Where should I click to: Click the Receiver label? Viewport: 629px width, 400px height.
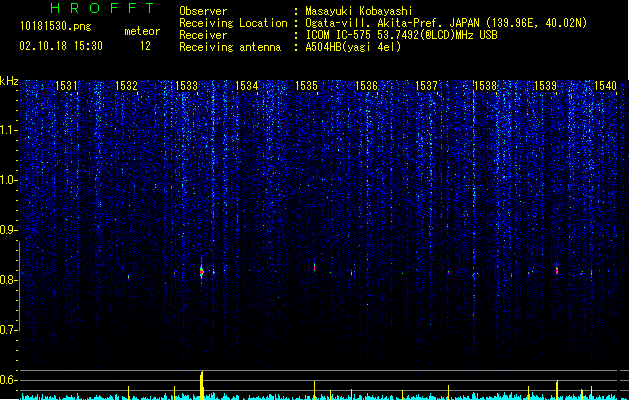tap(203, 35)
